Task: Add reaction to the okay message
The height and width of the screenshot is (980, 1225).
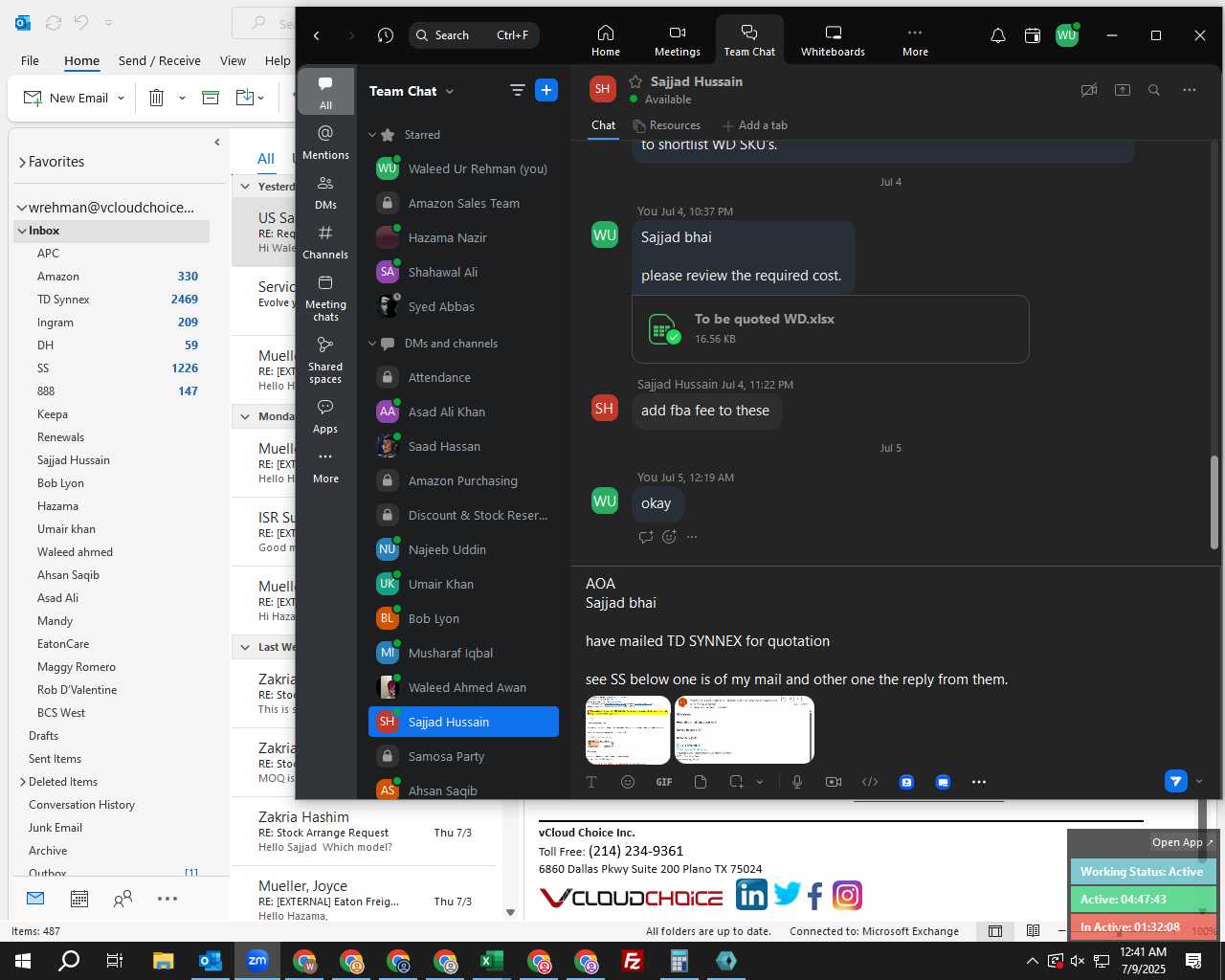Action: tap(669, 537)
